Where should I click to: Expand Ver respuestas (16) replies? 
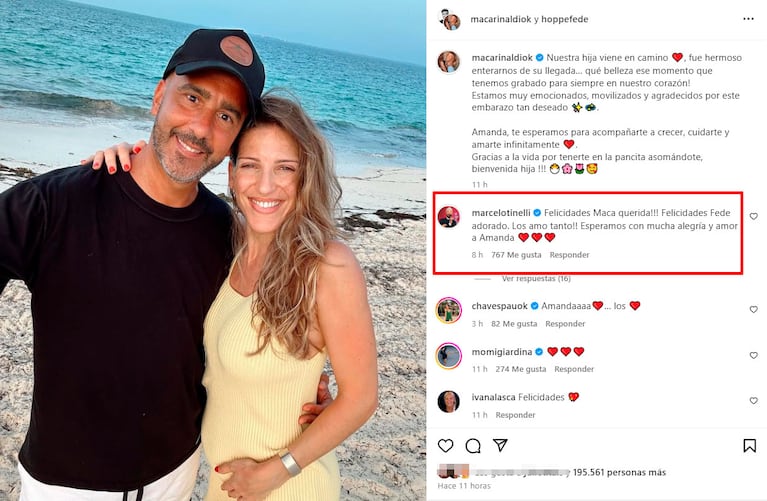point(536,279)
